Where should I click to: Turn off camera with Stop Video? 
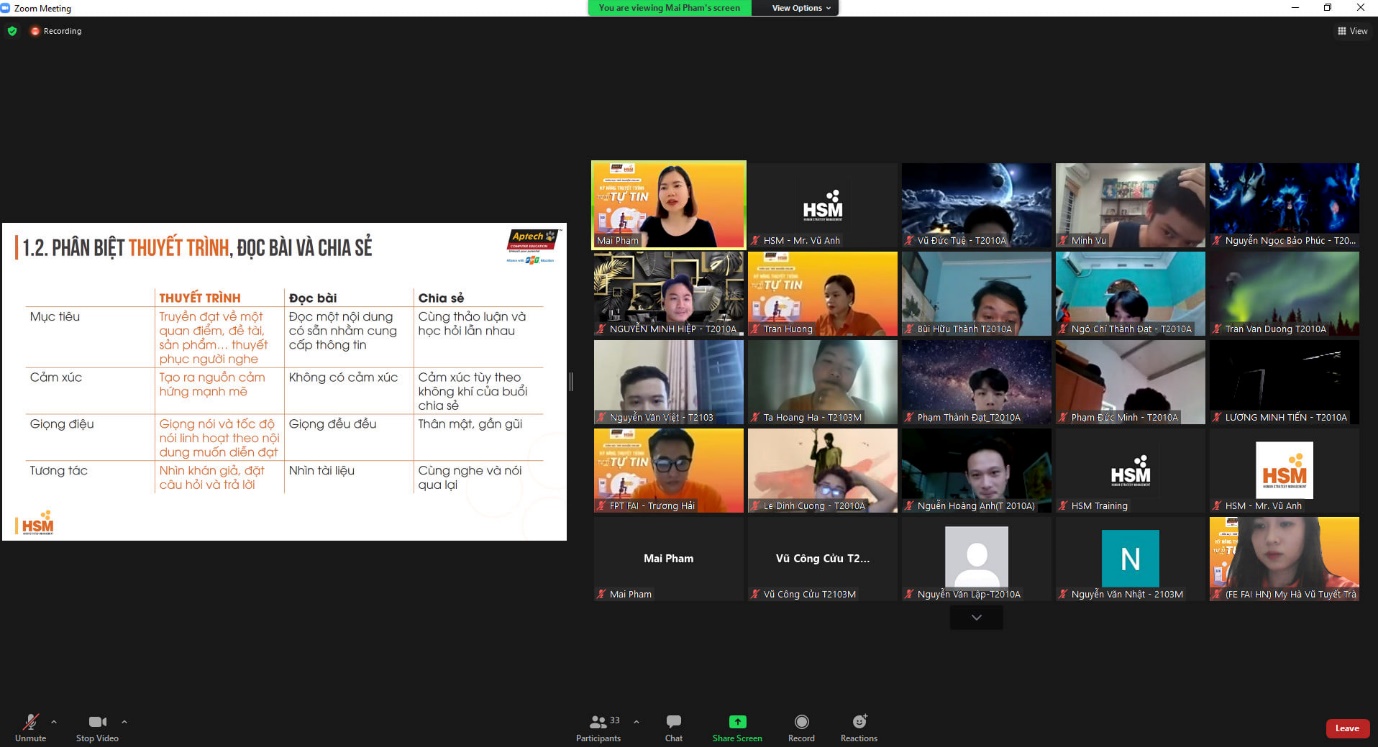[97, 726]
